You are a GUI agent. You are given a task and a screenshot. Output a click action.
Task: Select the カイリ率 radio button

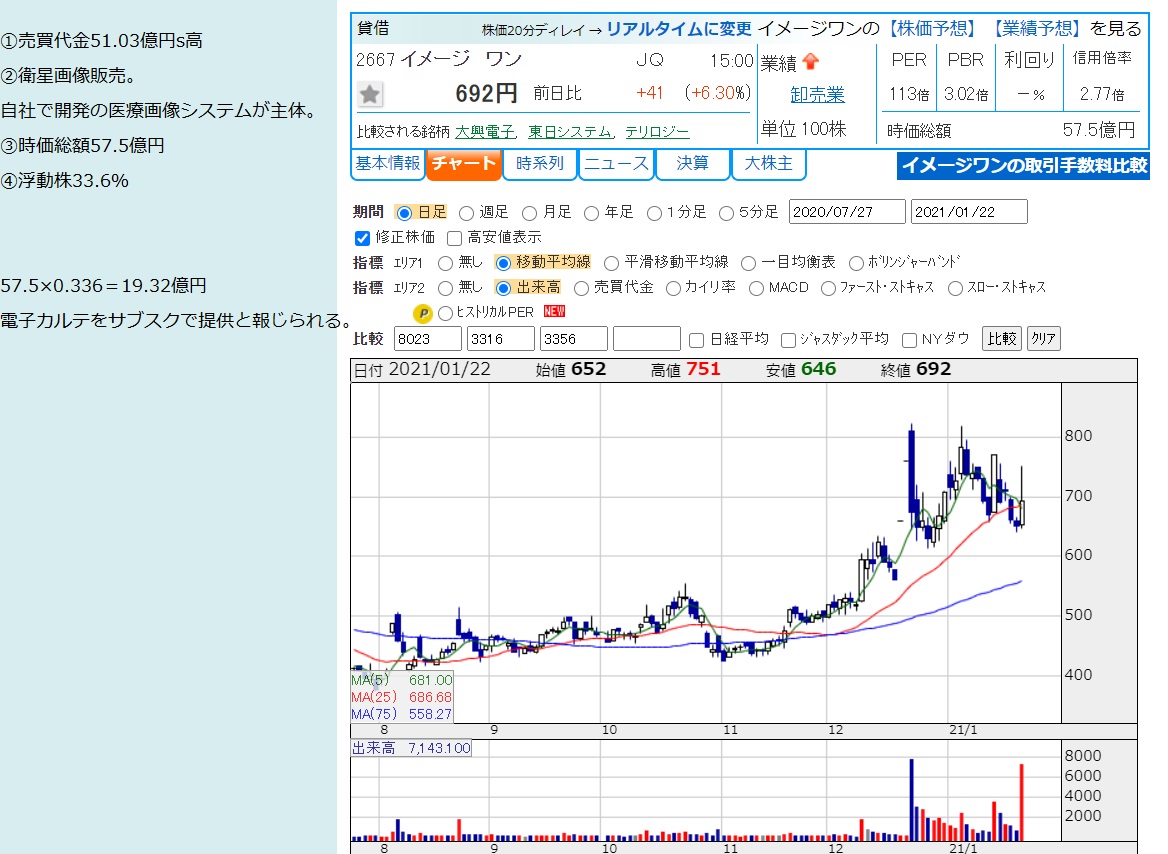[673, 288]
